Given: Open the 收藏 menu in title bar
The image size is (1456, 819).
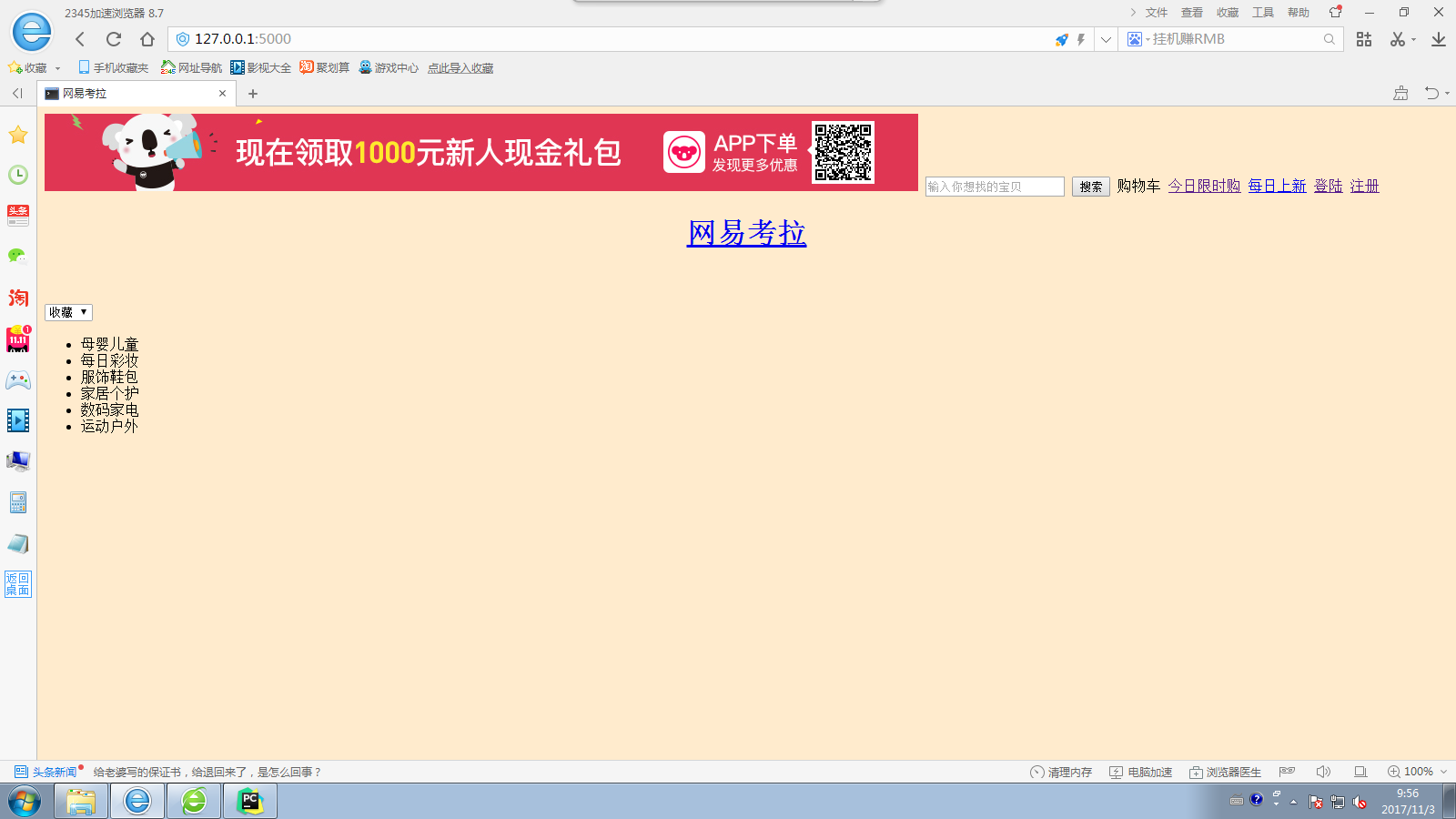Looking at the screenshot, I should (x=1228, y=13).
